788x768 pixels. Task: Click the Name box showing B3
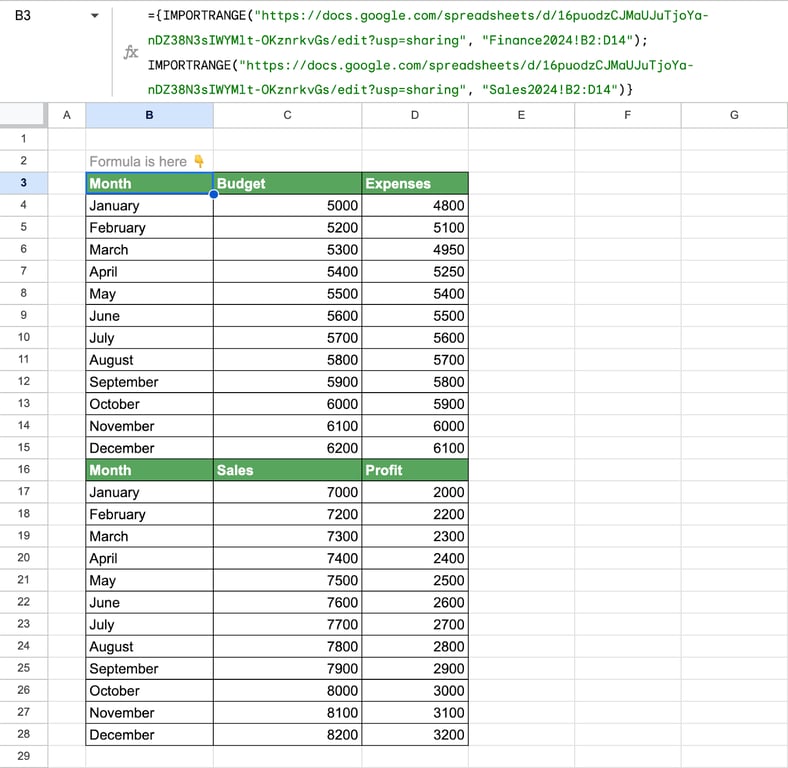coord(23,16)
